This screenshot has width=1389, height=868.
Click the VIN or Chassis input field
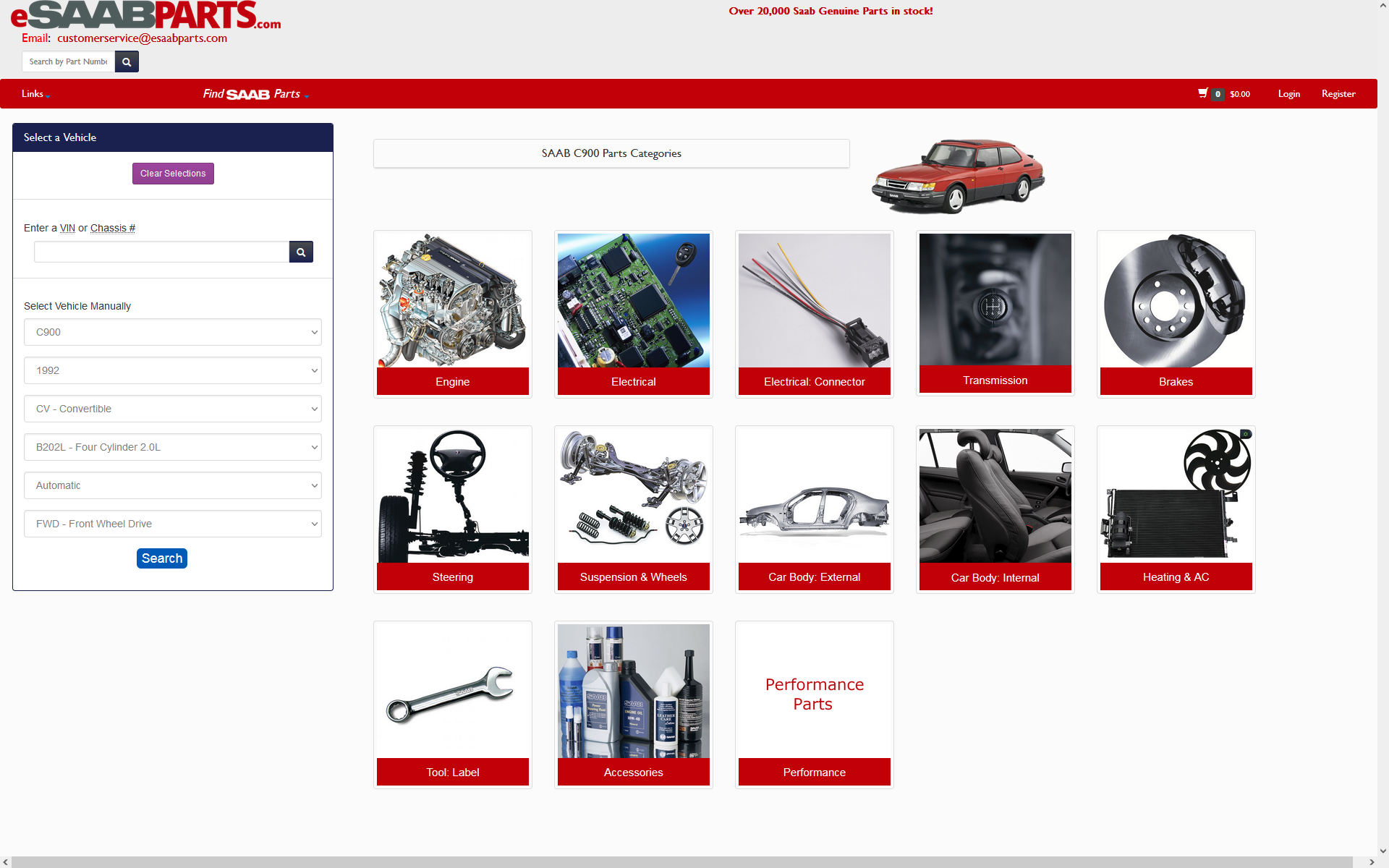click(x=161, y=252)
